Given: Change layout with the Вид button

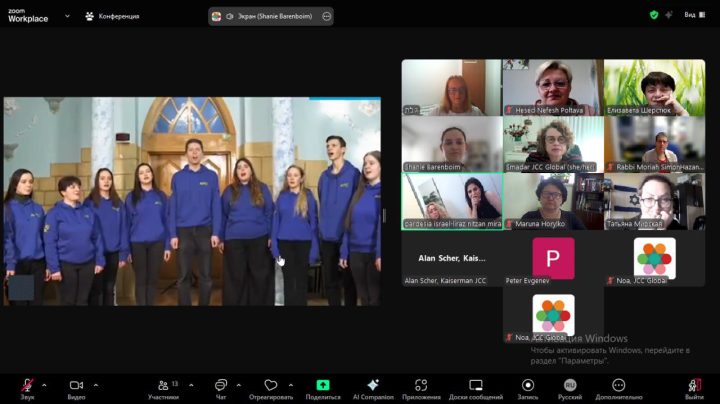Looking at the screenshot, I should [x=695, y=15].
